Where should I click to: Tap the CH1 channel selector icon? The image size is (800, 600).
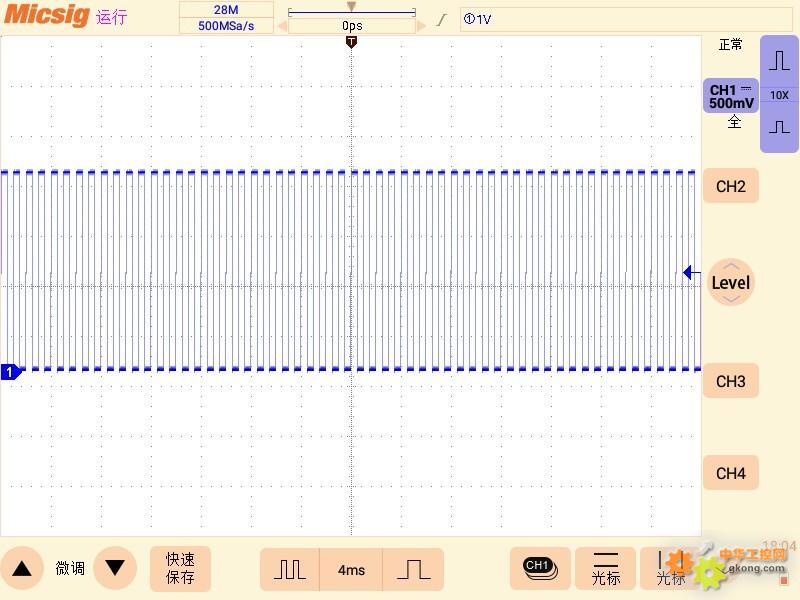(540, 568)
